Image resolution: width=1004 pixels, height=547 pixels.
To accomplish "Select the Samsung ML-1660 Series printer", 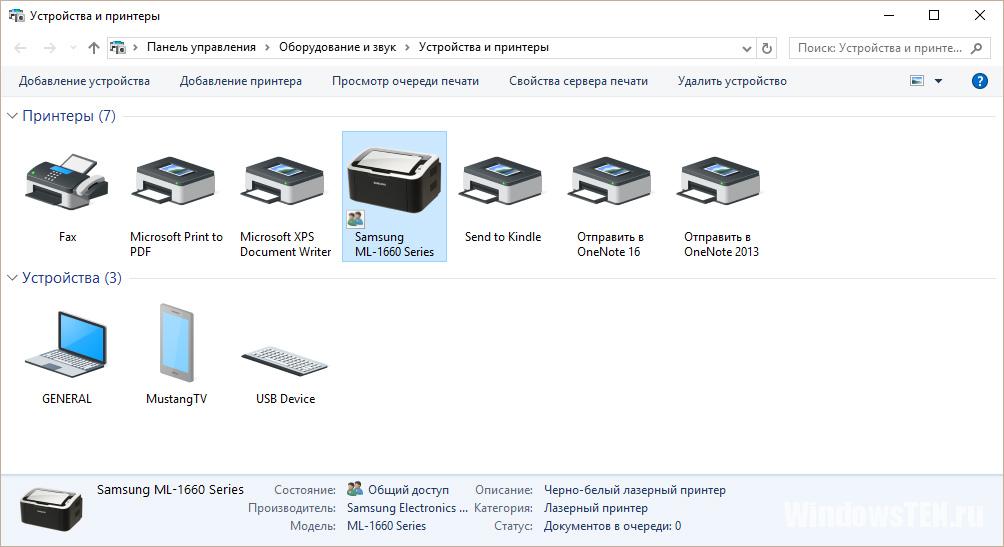I will click(x=394, y=185).
